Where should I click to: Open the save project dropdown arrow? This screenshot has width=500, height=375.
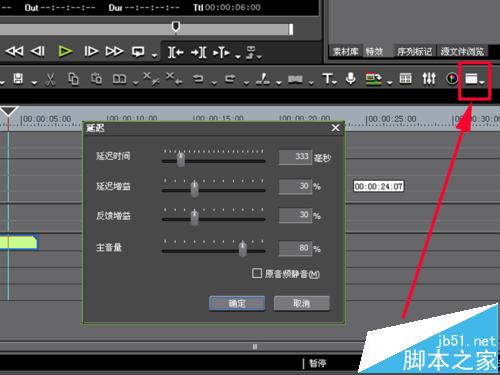(34, 82)
